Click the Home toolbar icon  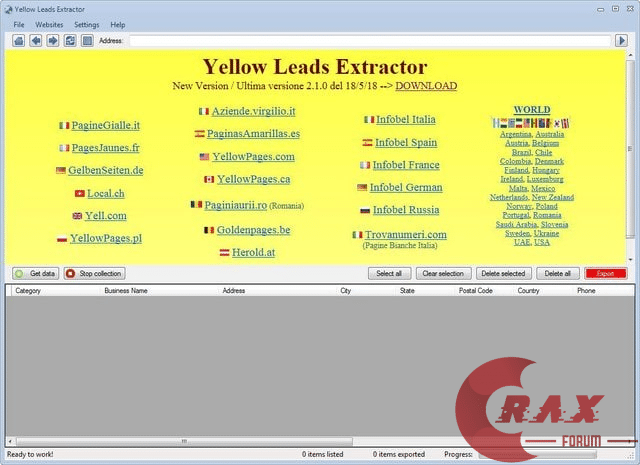coord(18,40)
